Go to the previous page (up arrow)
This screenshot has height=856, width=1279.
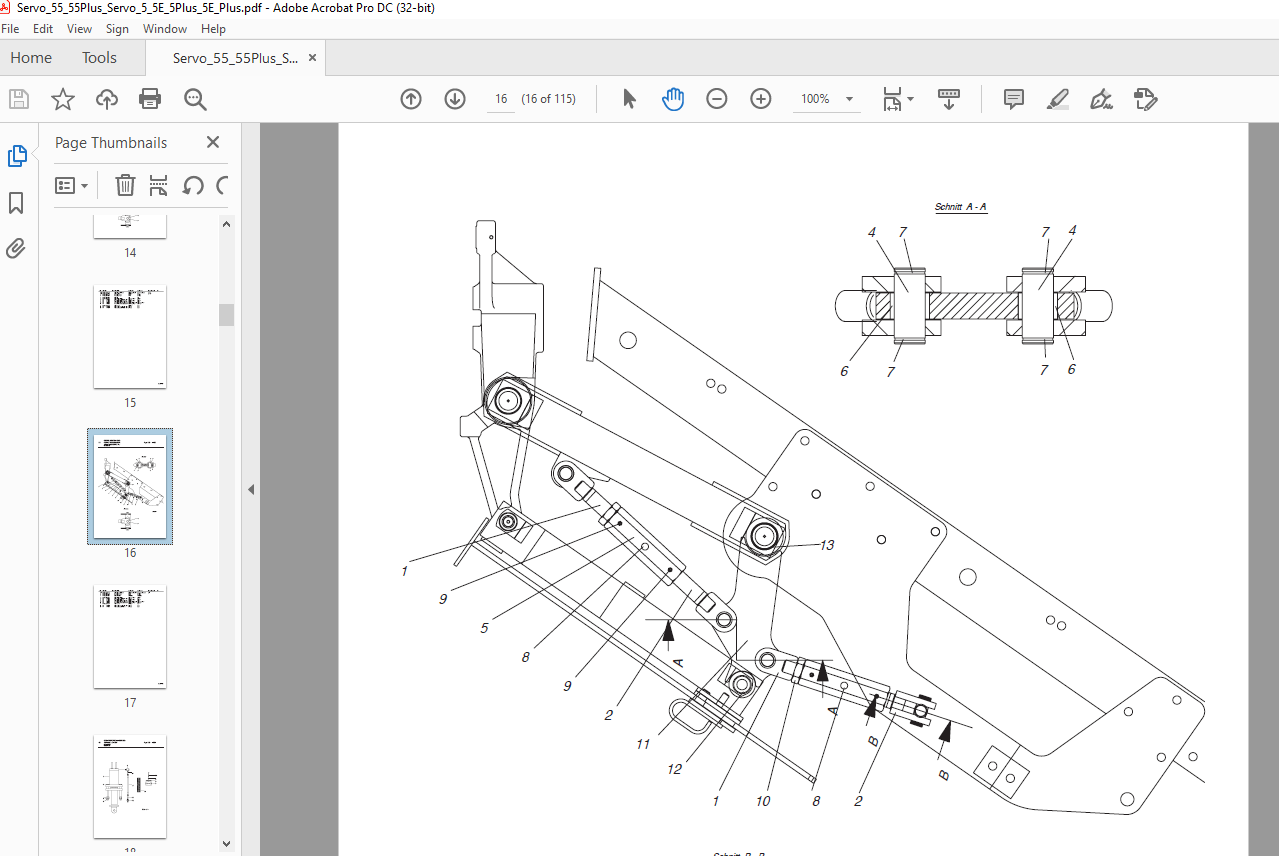coord(411,99)
